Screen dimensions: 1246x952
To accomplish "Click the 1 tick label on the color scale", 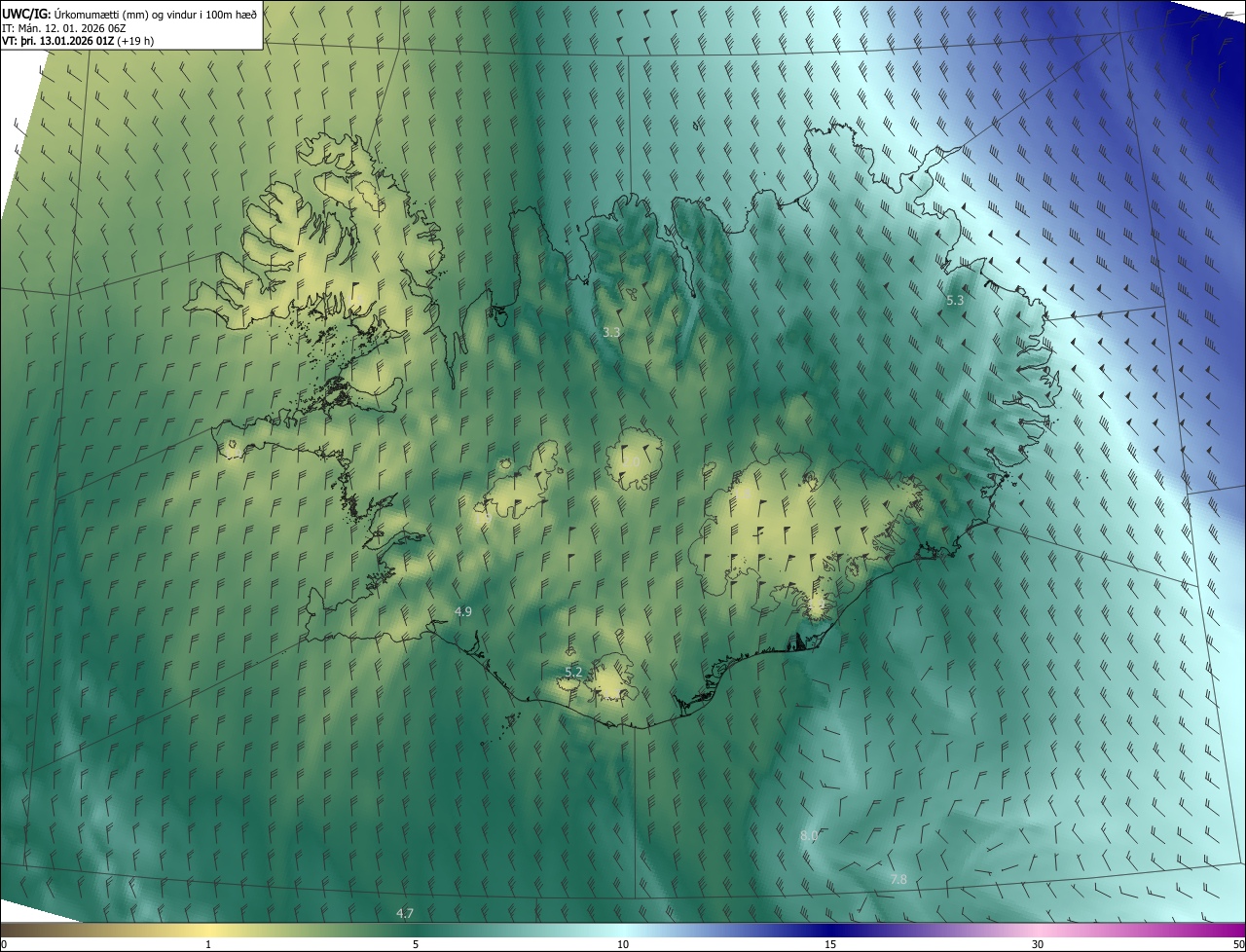I will click(x=208, y=944).
